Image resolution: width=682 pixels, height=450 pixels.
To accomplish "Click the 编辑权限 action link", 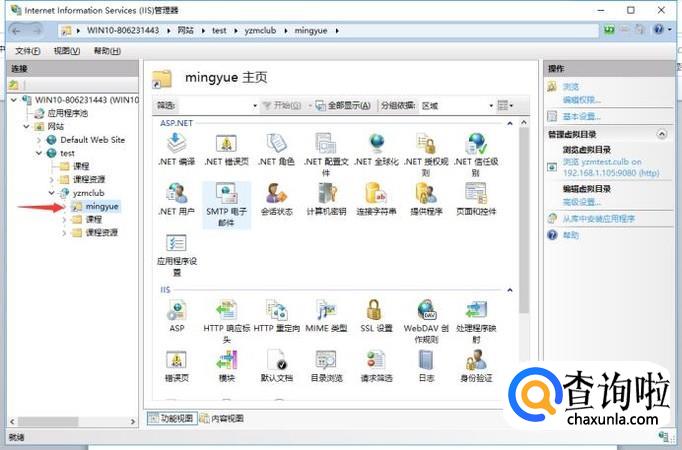I will pos(582,100).
